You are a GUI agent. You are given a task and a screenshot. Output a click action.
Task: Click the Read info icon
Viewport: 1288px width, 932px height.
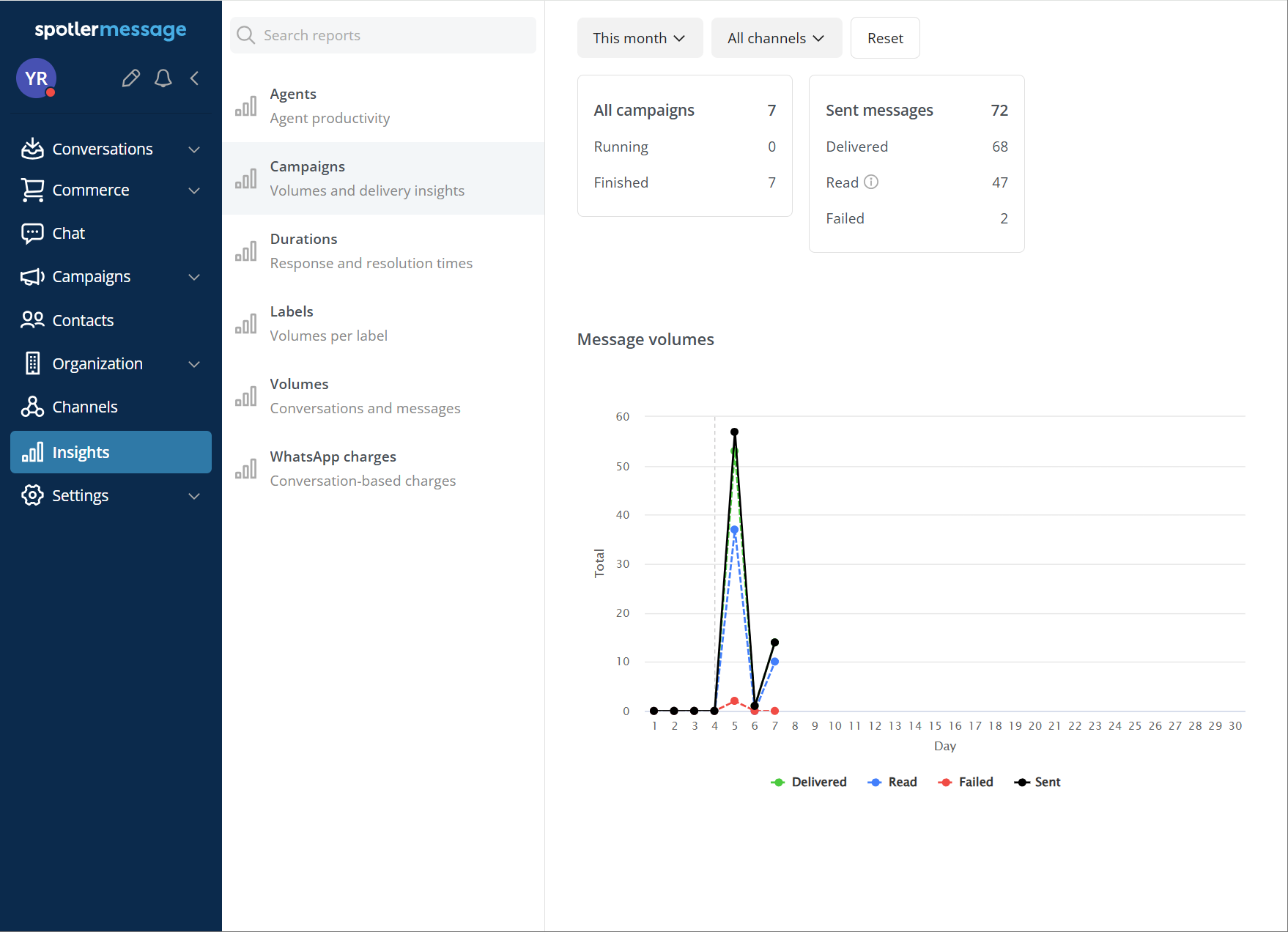[x=871, y=182]
